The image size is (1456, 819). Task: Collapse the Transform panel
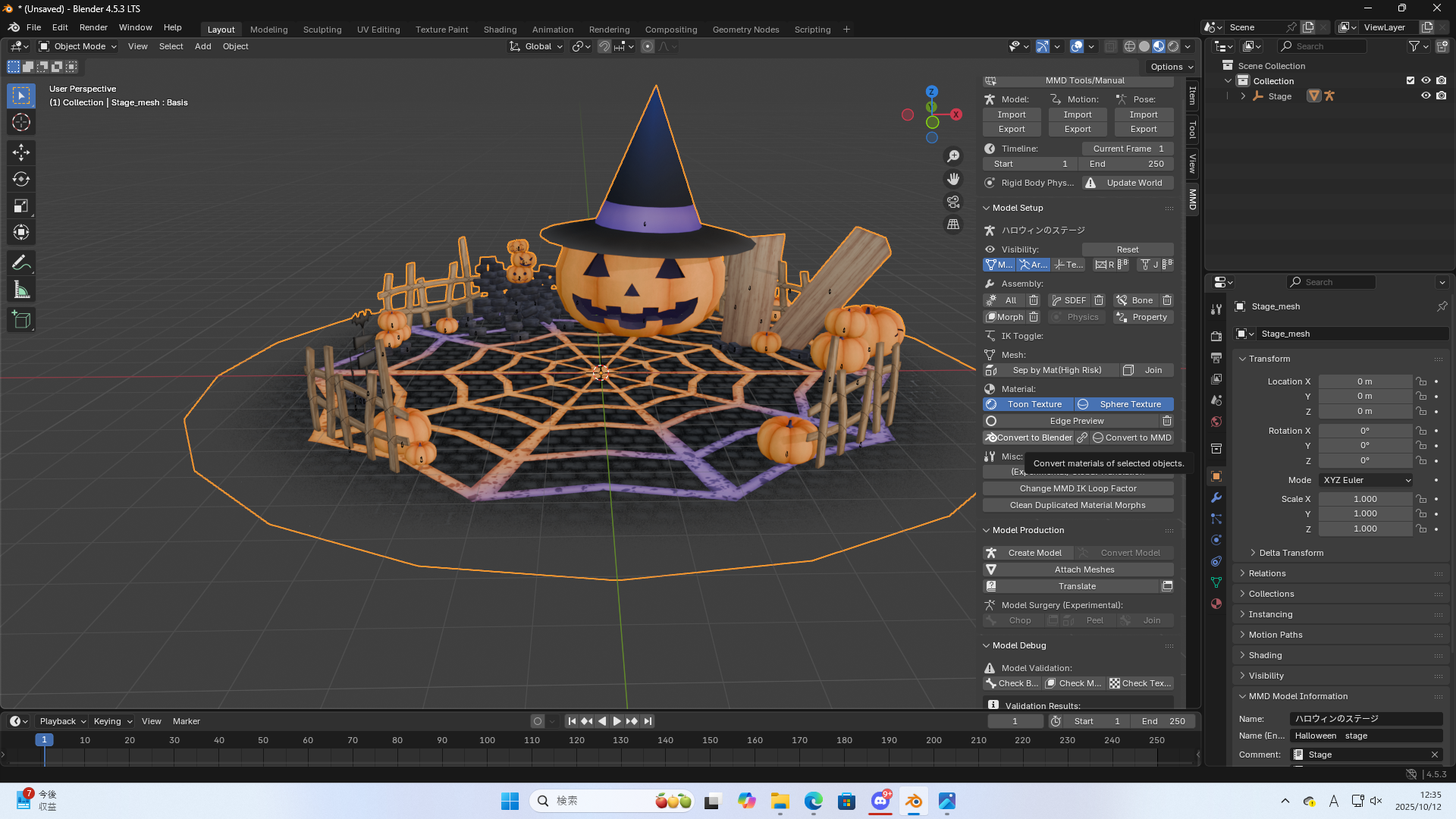(1264, 359)
